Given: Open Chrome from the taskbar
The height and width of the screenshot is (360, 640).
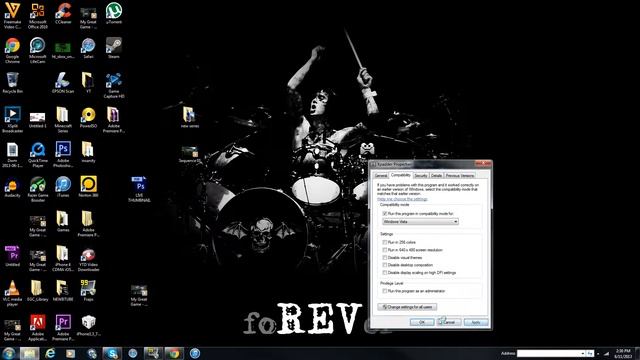Looking at the screenshot, I should 174,353.
